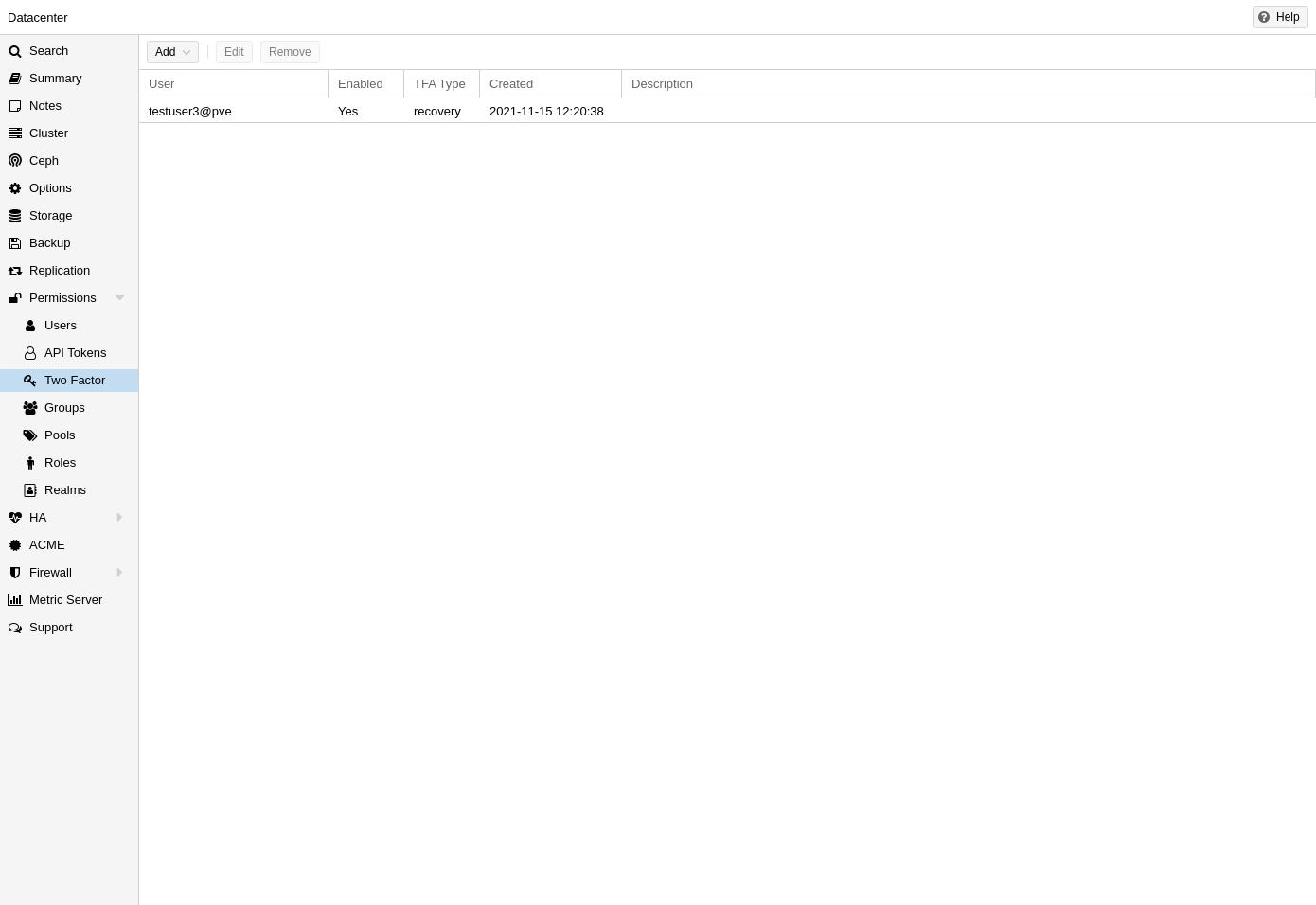Open the Realms page
The height and width of the screenshot is (905, 1316).
(64, 490)
